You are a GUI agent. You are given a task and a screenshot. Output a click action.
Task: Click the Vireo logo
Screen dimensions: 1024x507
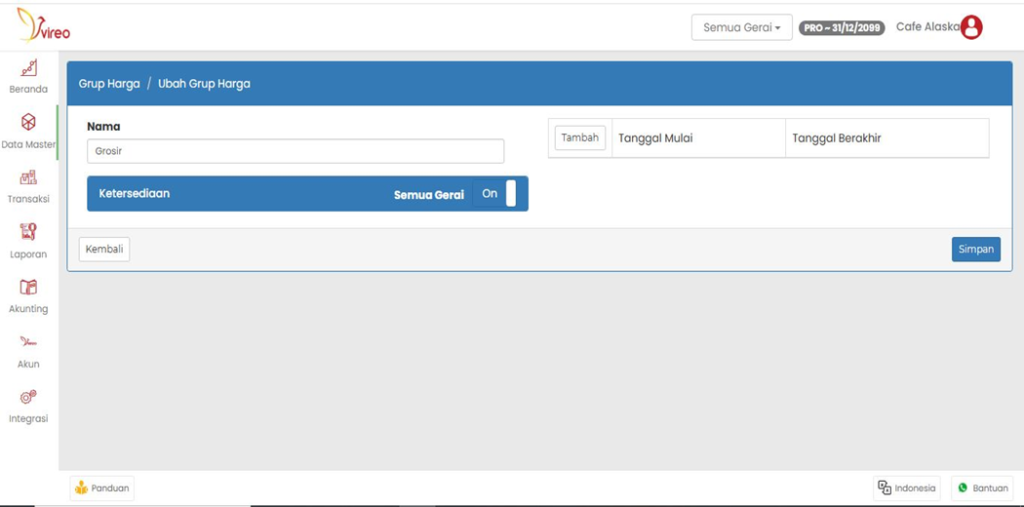click(43, 26)
